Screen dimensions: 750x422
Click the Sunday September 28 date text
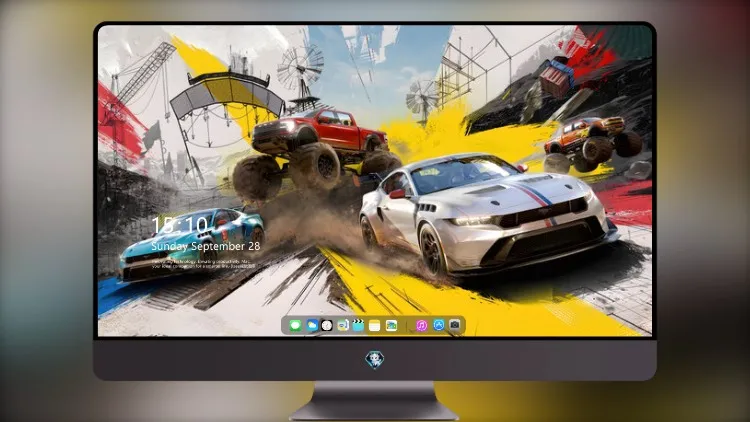tap(206, 246)
